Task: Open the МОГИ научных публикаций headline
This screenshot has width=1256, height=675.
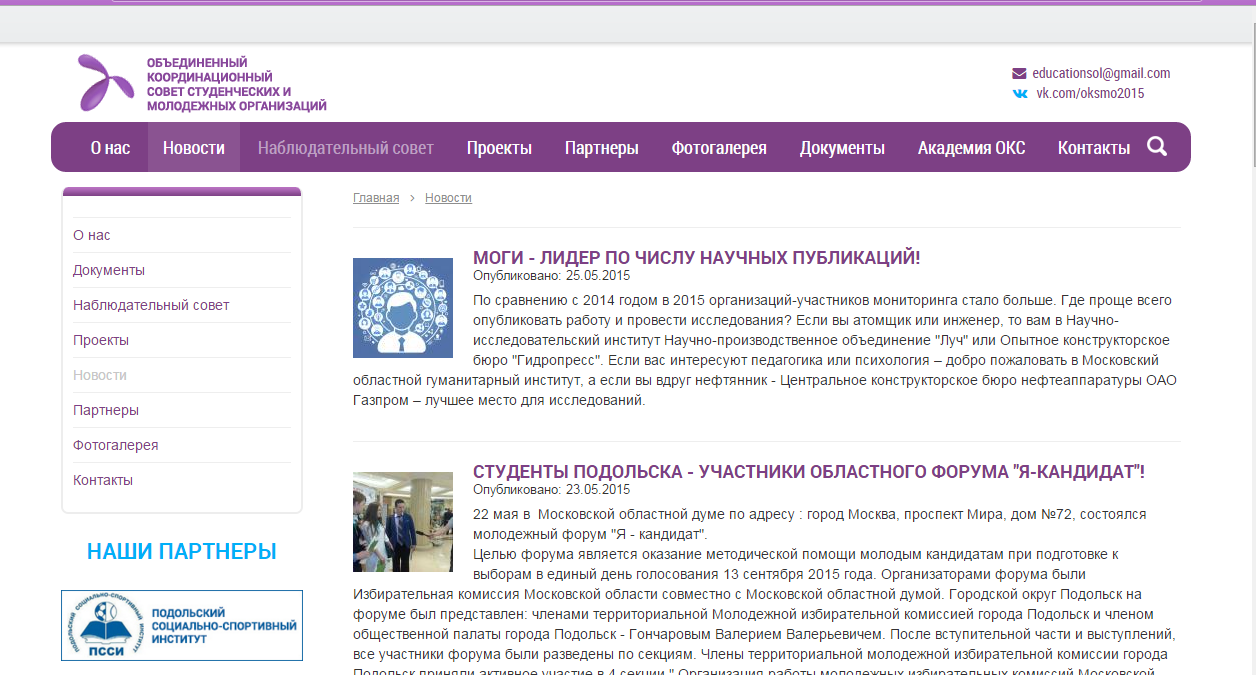Action: coord(696,258)
